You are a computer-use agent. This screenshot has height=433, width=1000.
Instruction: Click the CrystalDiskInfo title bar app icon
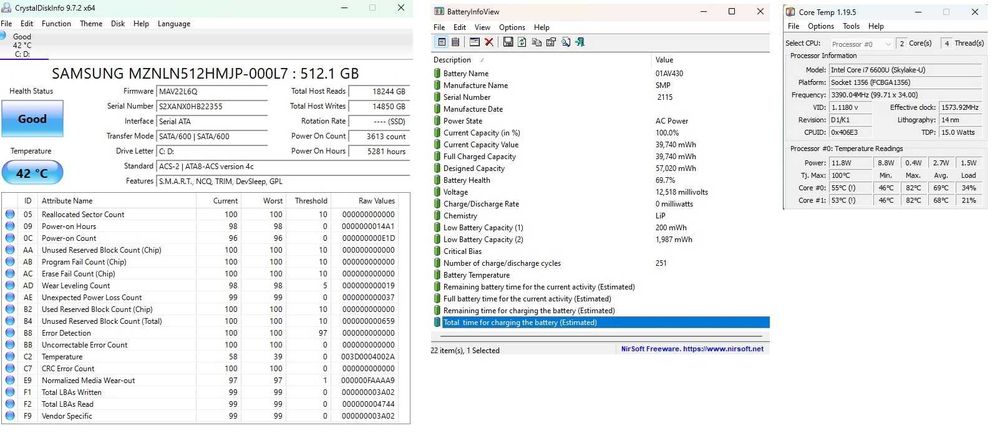coord(5,8)
